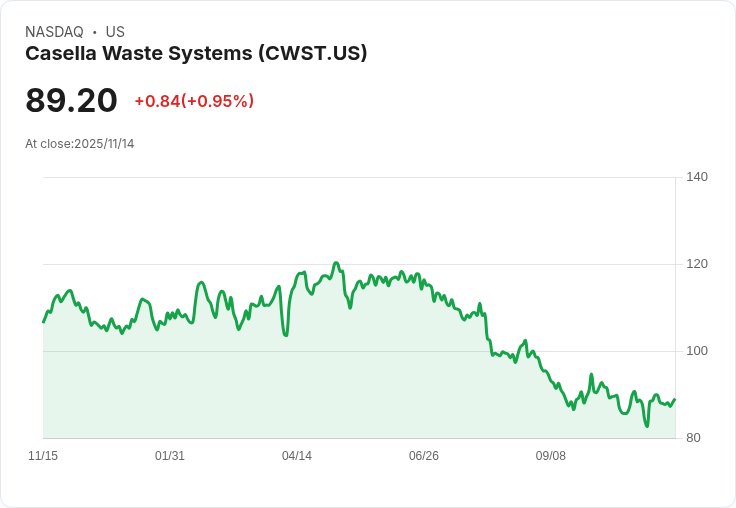Click the 80 price axis label
Viewport: 736px width, 508px height.
(x=693, y=438)
